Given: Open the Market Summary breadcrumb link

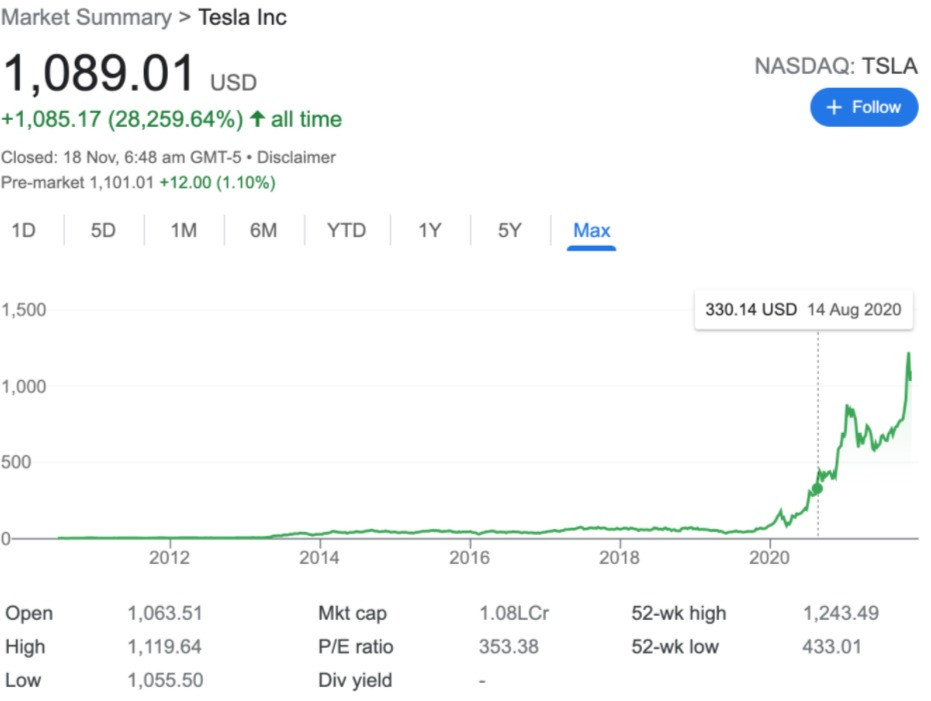Looking at the screenshot, I should 87,17.
